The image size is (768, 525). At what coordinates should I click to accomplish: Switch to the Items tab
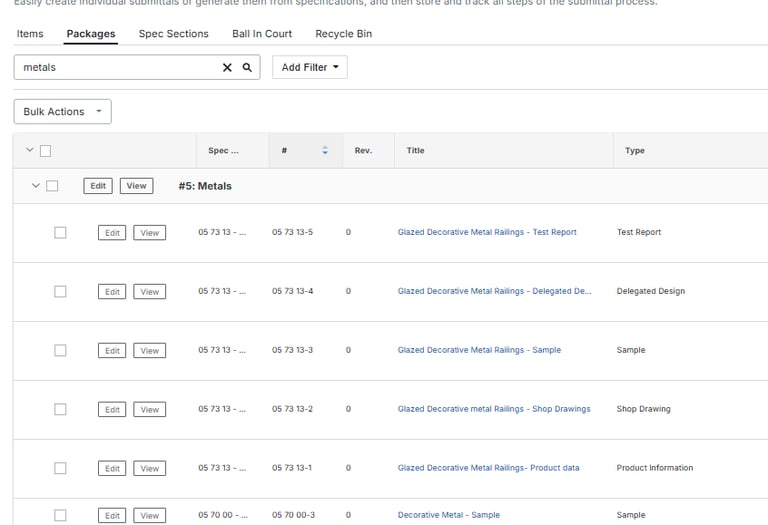tap(30, 34)
